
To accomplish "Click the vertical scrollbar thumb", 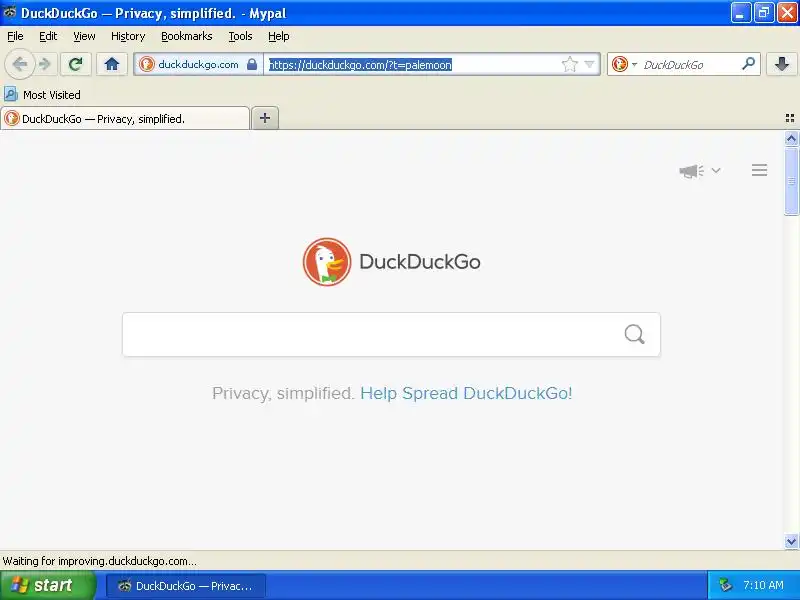I will tap(791, 182).
